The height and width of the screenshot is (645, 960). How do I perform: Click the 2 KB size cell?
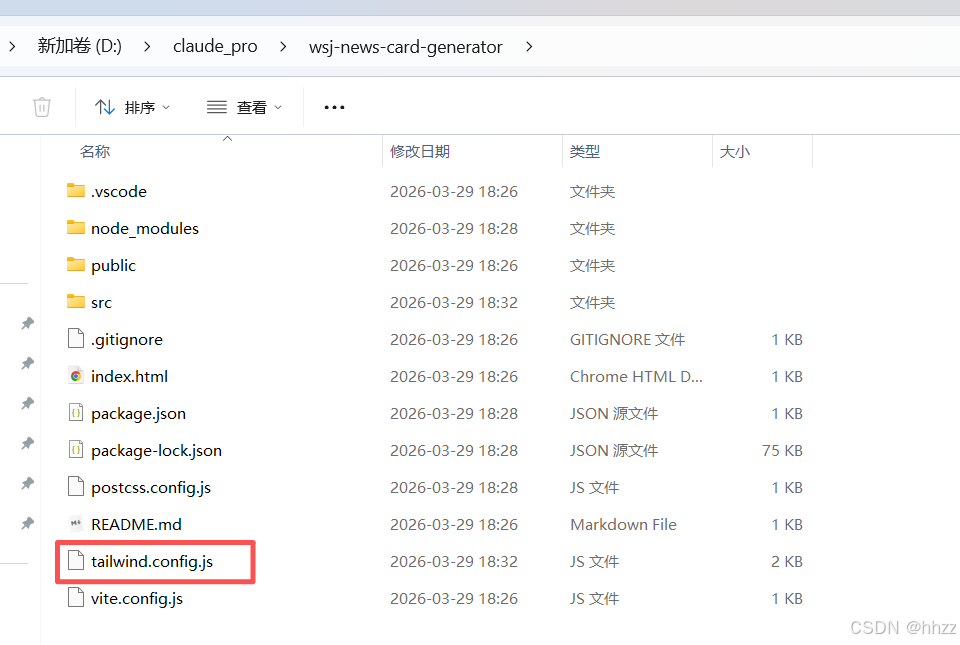click(x=787, y=562)
